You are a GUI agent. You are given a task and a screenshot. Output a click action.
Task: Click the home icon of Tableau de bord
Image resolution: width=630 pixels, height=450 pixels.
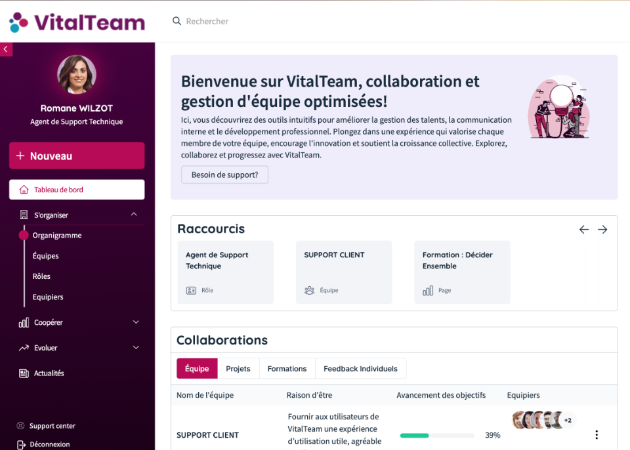[x=24, y=190]
